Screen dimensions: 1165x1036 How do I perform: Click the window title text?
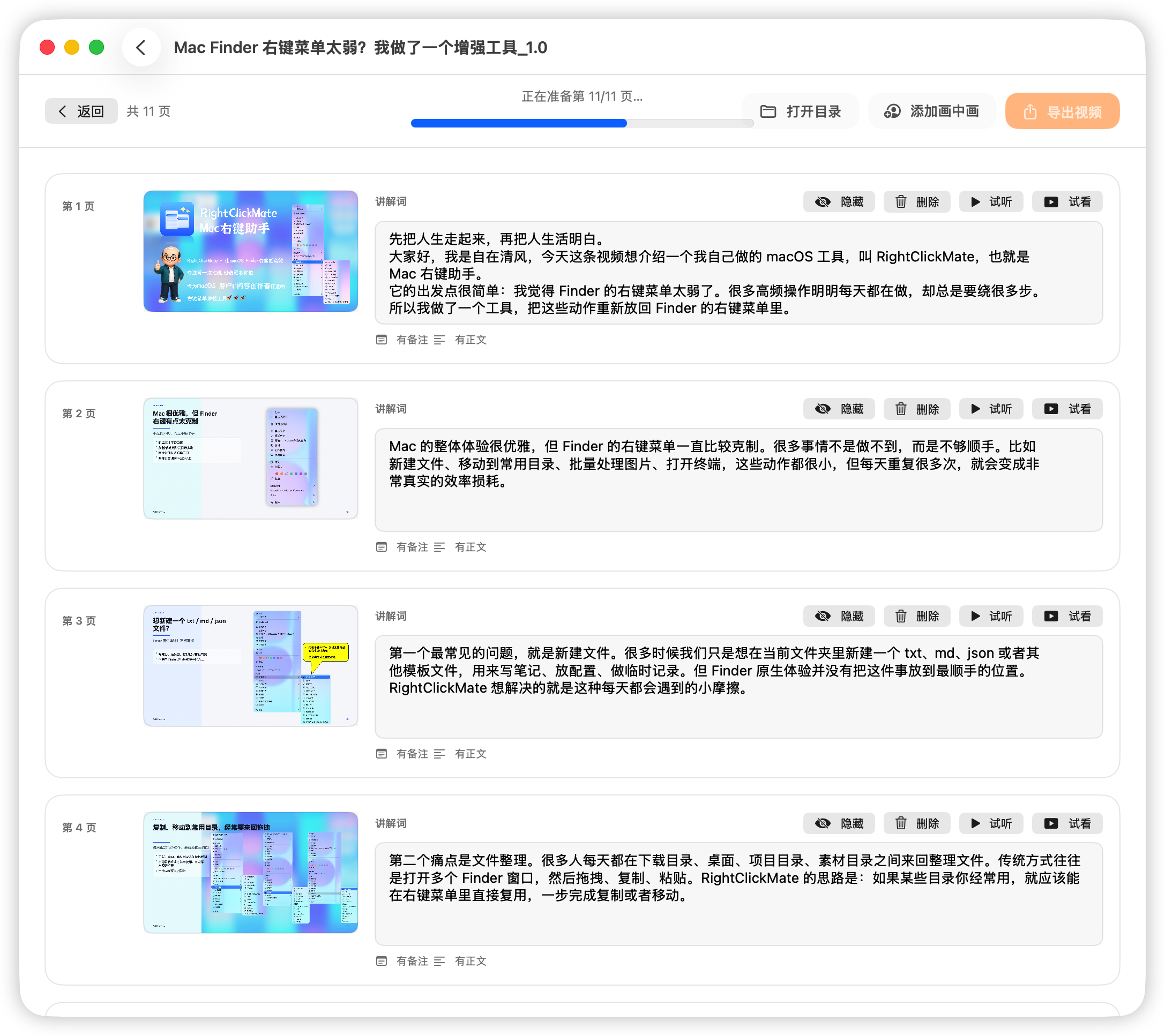coord(360,47)
